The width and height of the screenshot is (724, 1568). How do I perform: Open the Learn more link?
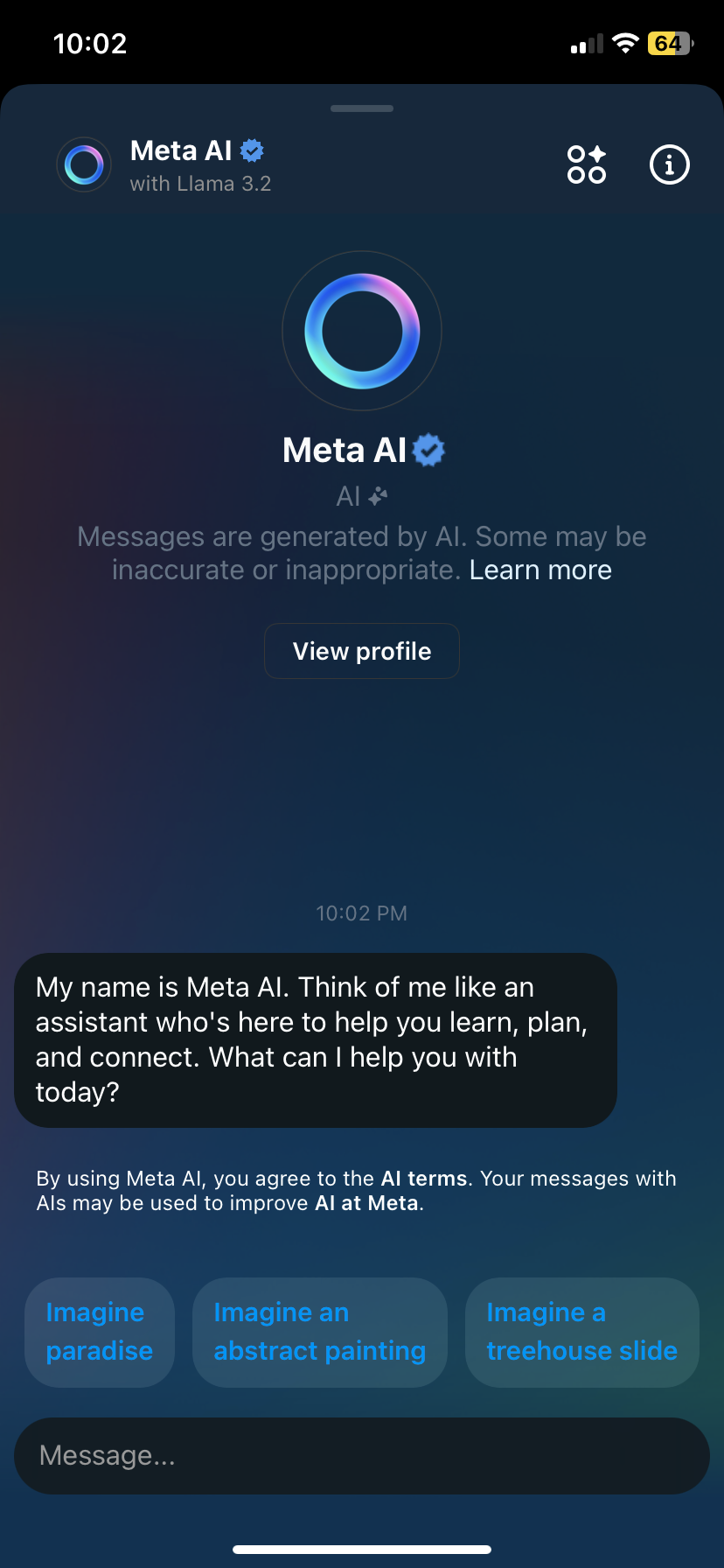(540, 570)
